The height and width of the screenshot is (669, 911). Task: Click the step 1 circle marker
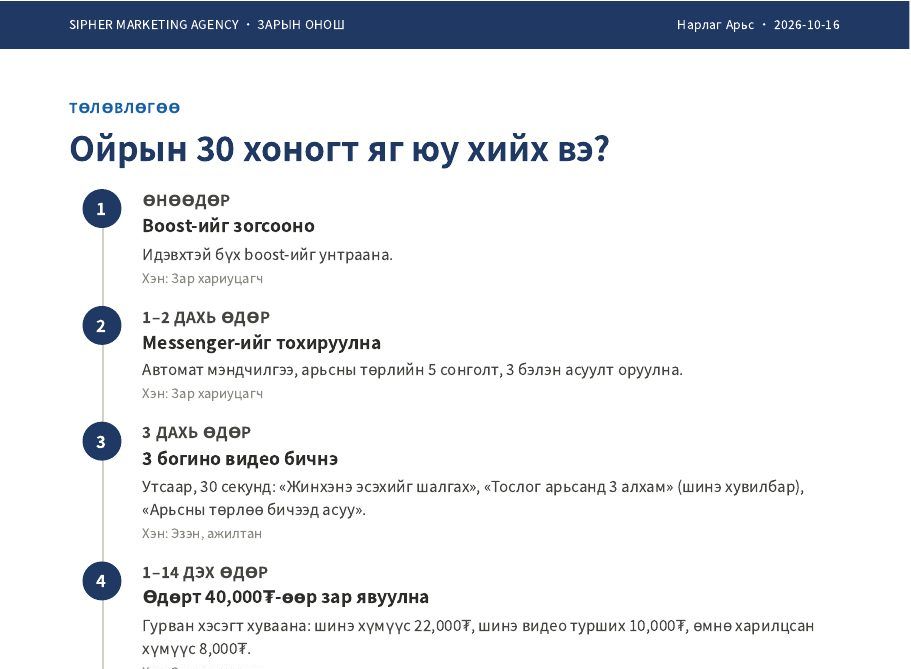click(x=102, y=209)
